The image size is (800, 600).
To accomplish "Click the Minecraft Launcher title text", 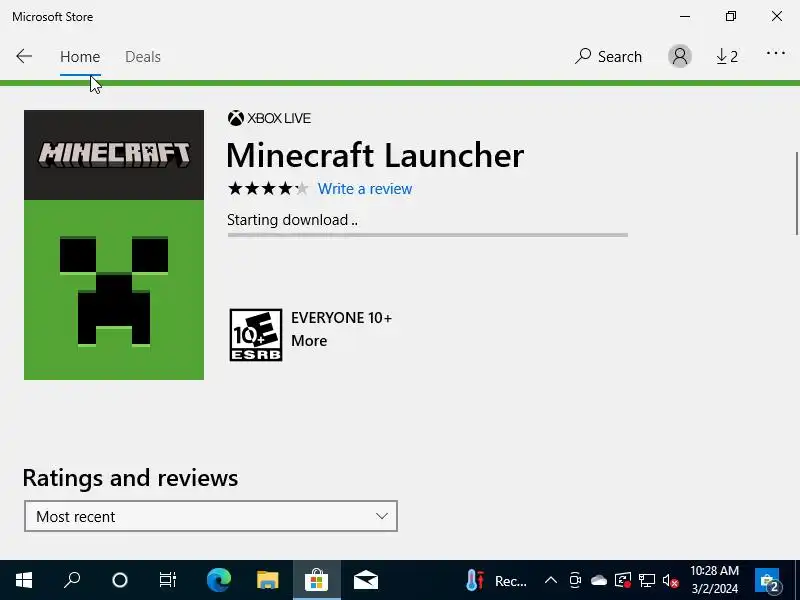I will click(375, 155).
